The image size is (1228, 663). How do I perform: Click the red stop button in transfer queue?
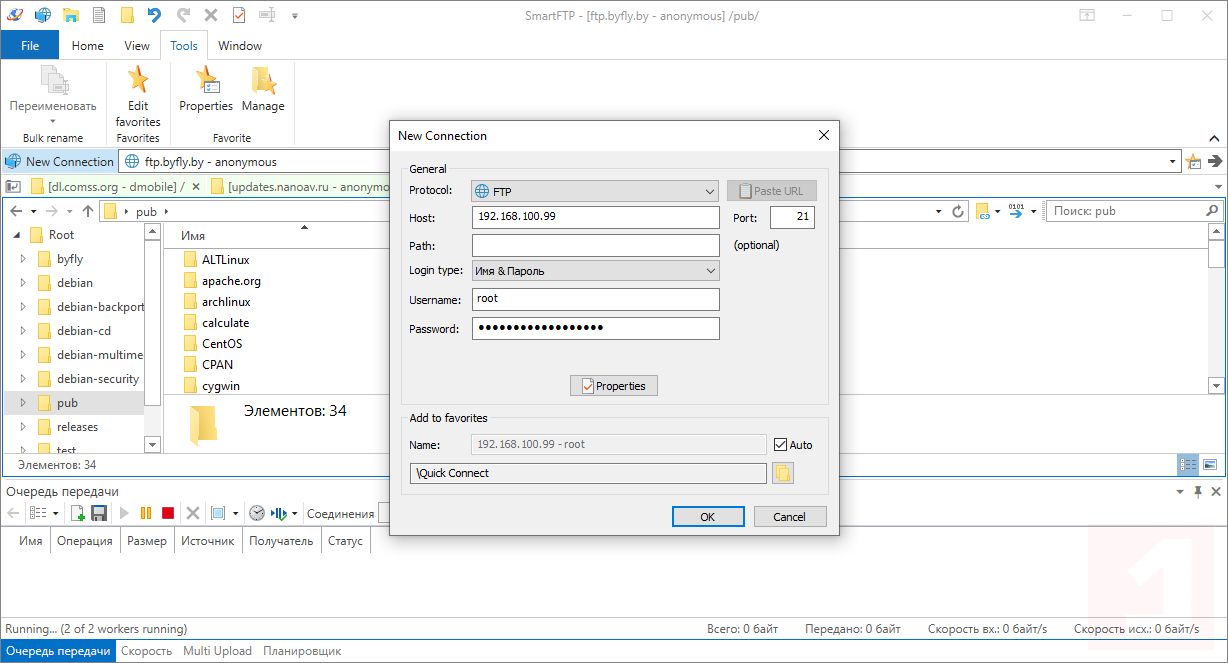pyautogui.click(x=168, y=513)
